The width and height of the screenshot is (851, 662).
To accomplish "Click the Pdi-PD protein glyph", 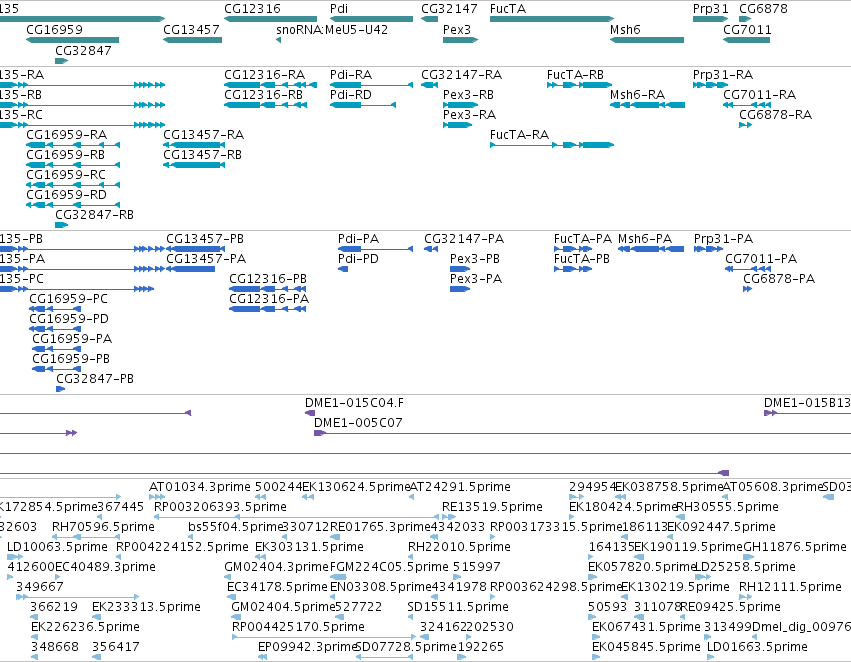I will pos(342,269).
